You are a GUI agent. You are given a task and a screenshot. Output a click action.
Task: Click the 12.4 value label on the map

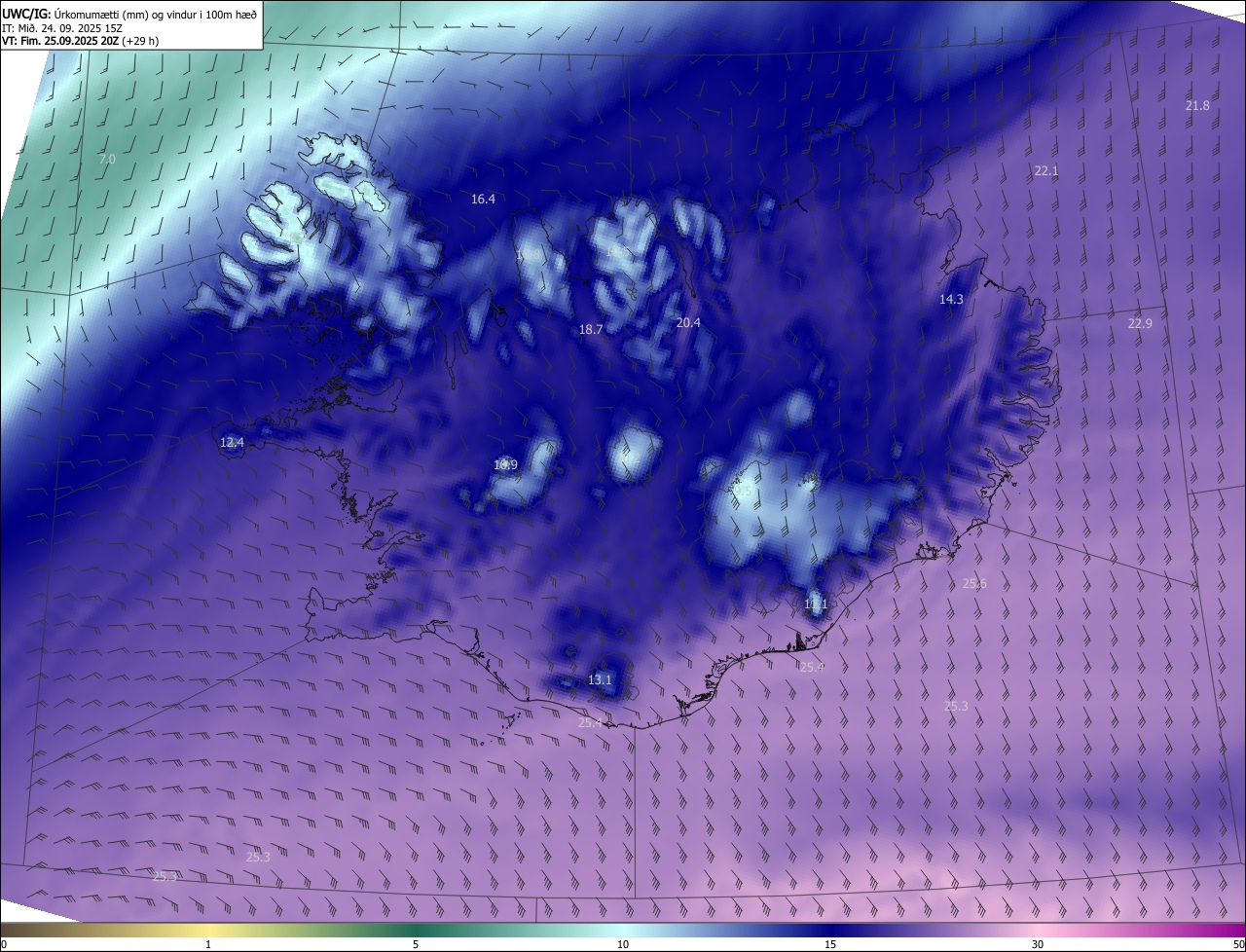tap(232, 442)
